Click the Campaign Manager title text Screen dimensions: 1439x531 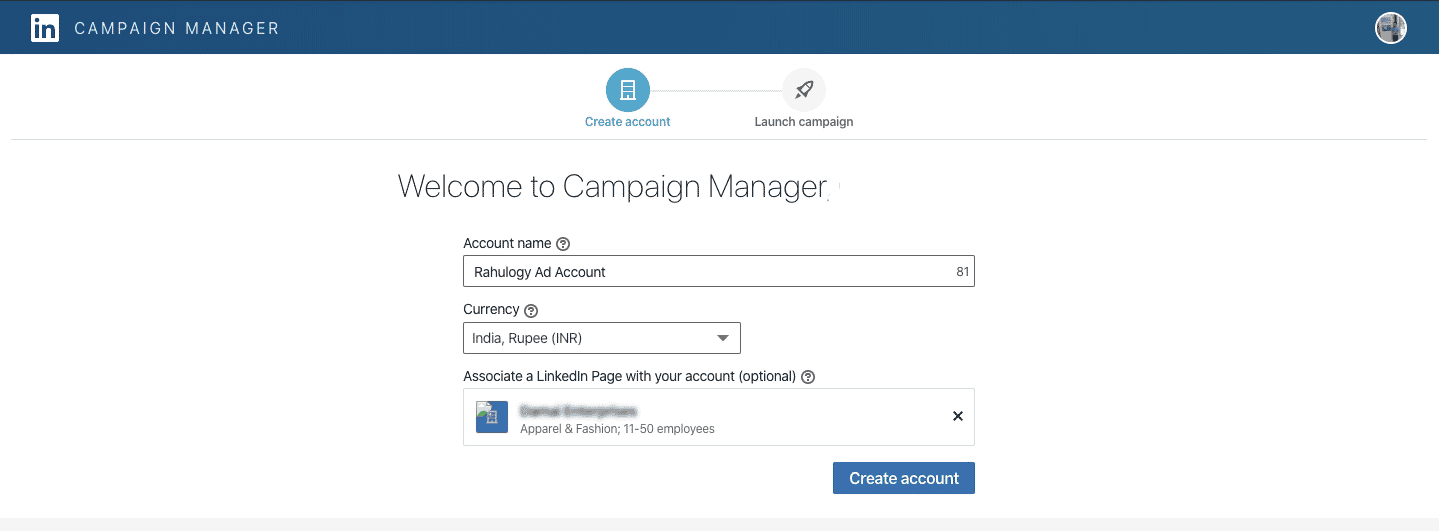tap(177, 28)
